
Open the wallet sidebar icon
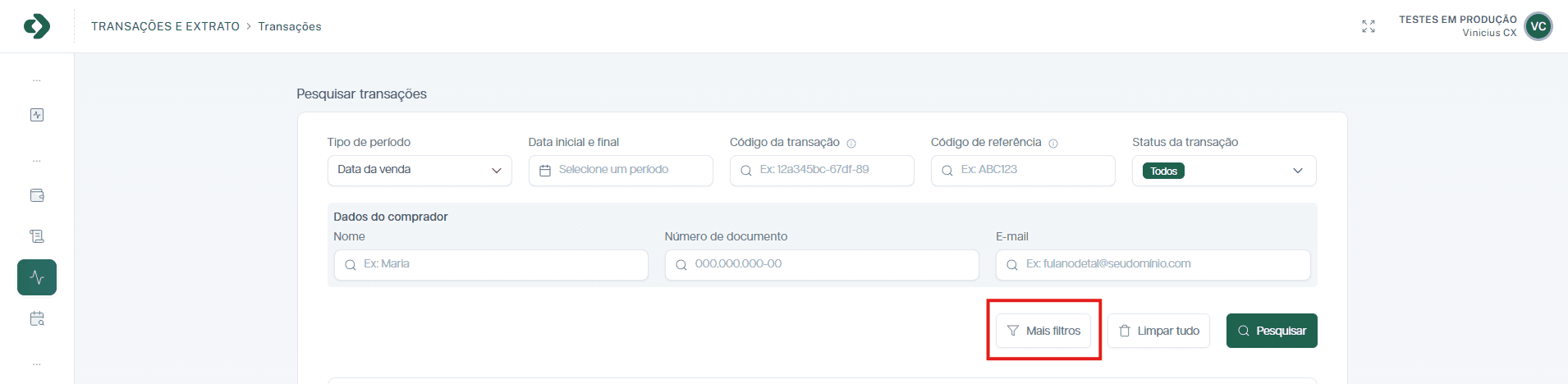point(37,195)
